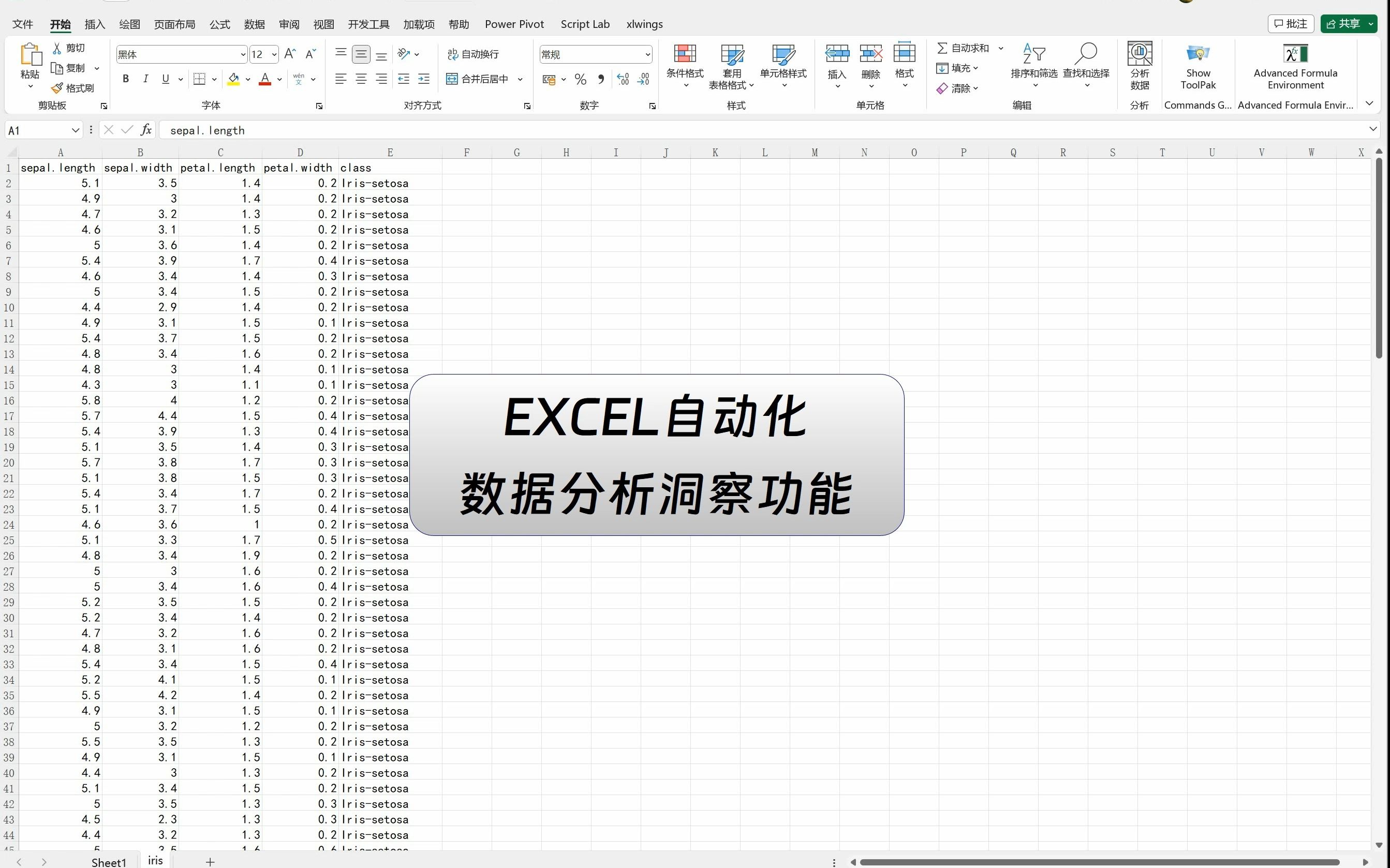1390x868 pixels.
Task: Expand Merge and Center dropdown arrow
Action: click(520, 79)
